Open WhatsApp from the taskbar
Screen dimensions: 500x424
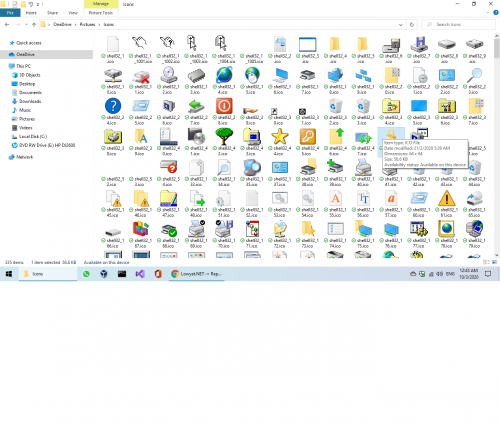86,274
